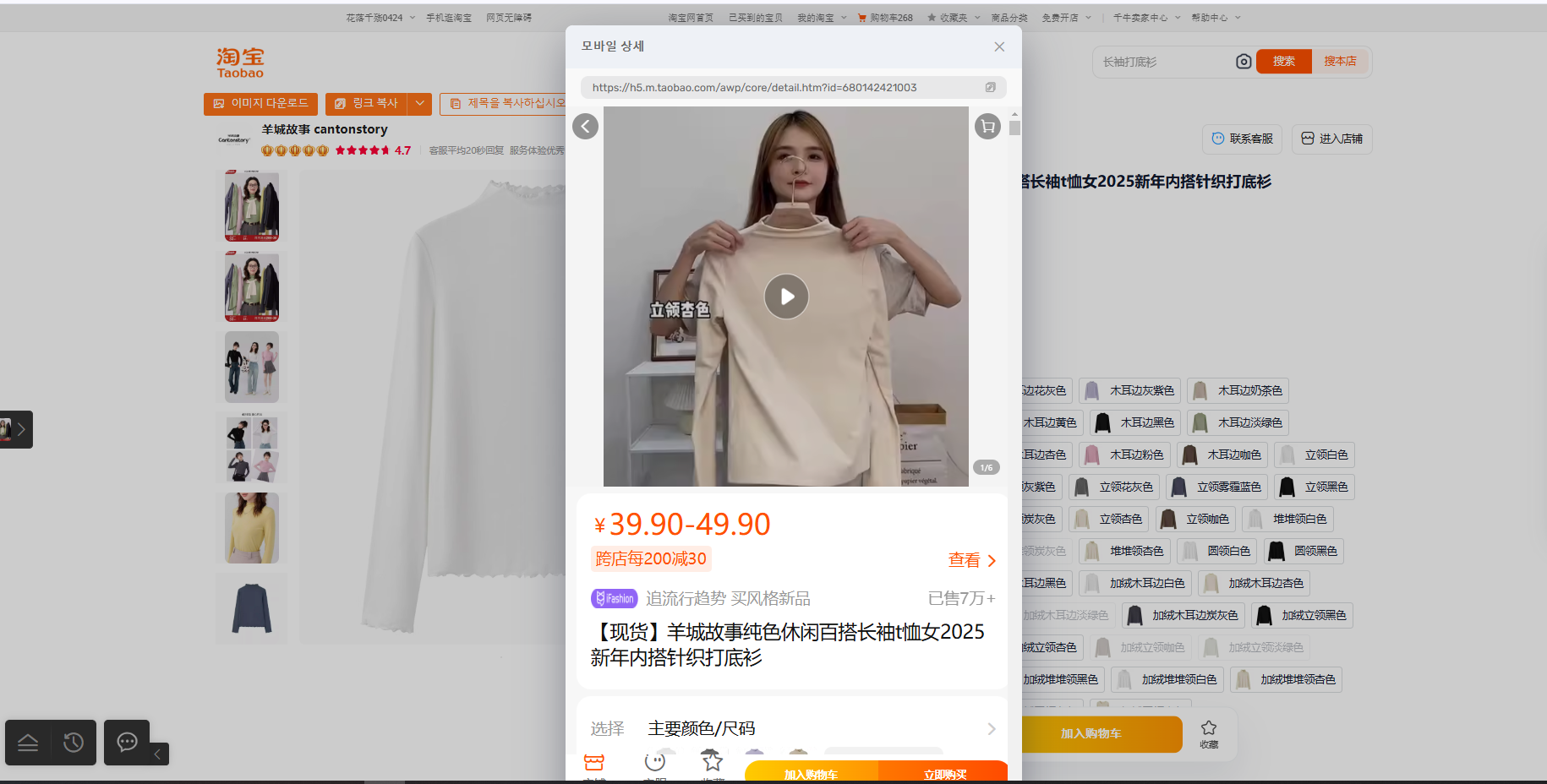Go back with the round arrow button
The width and height of the screenshot is (1547, 784).
click(585, 126)
